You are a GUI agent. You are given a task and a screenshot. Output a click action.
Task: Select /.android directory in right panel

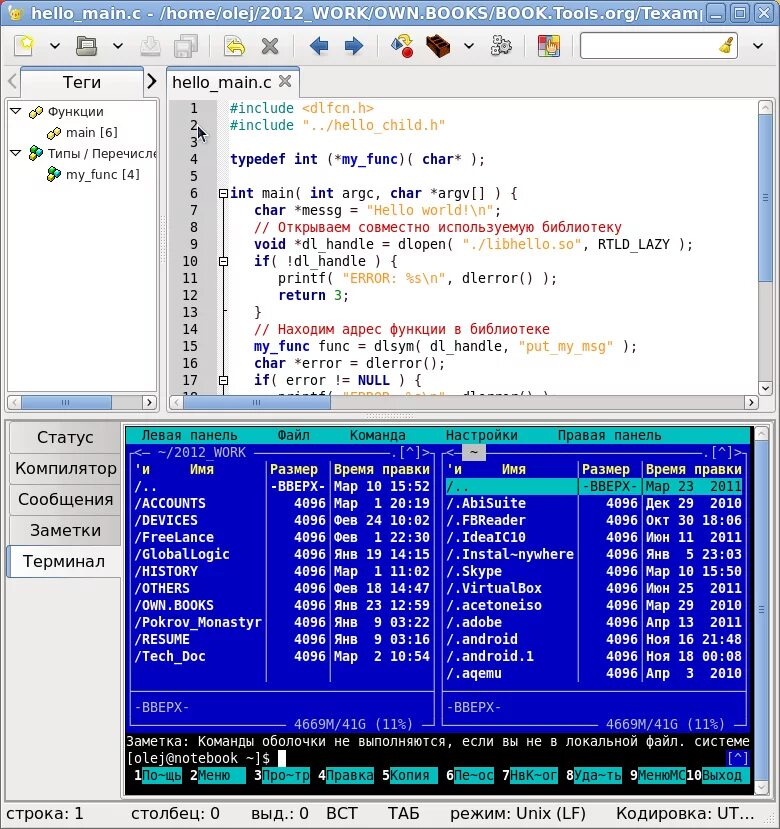[x=482, y=639]
